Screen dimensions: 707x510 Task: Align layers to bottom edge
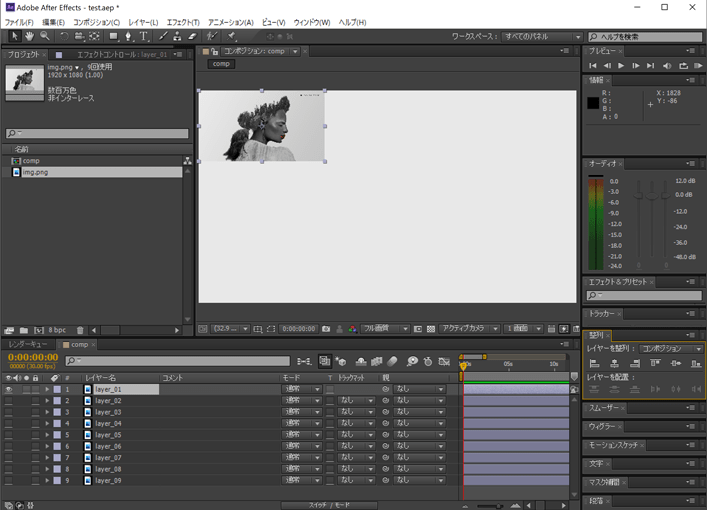[x=696, y=363]
